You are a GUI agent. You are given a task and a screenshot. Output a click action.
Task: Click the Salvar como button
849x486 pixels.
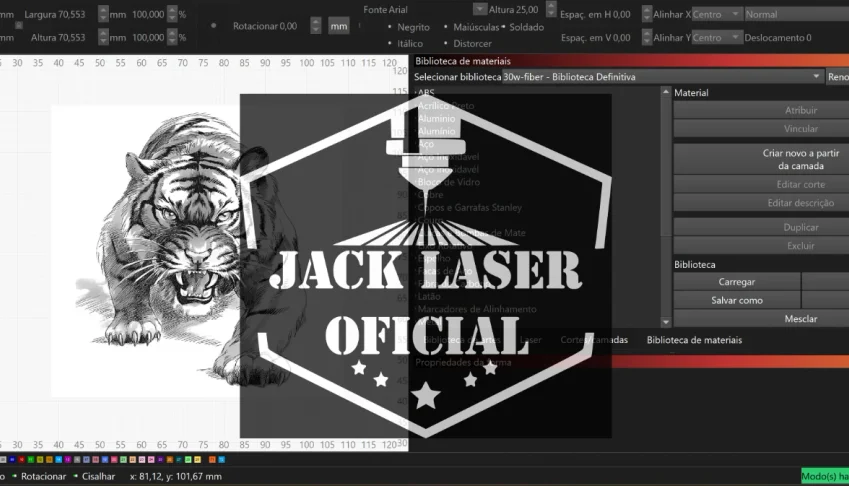click(x=737, y=300)
